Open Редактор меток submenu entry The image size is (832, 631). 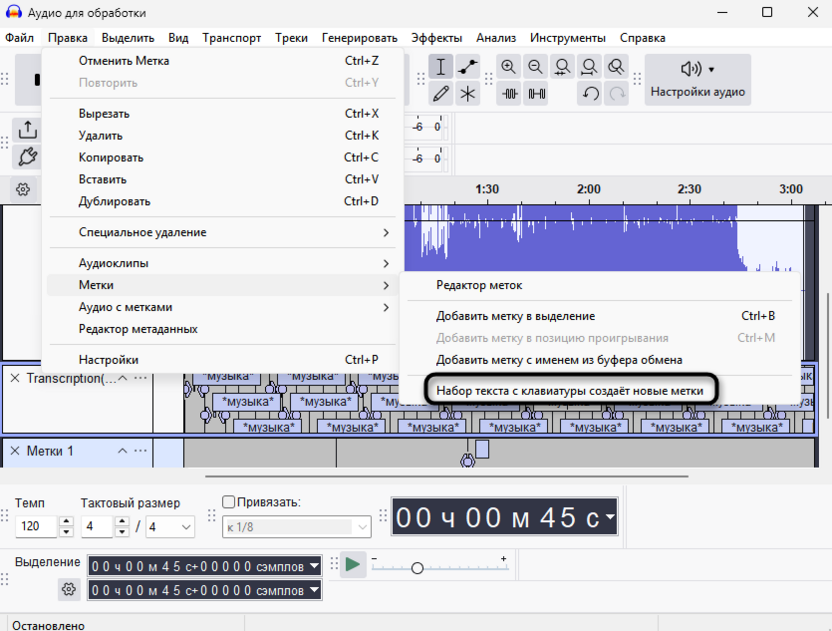pos(600,286)
